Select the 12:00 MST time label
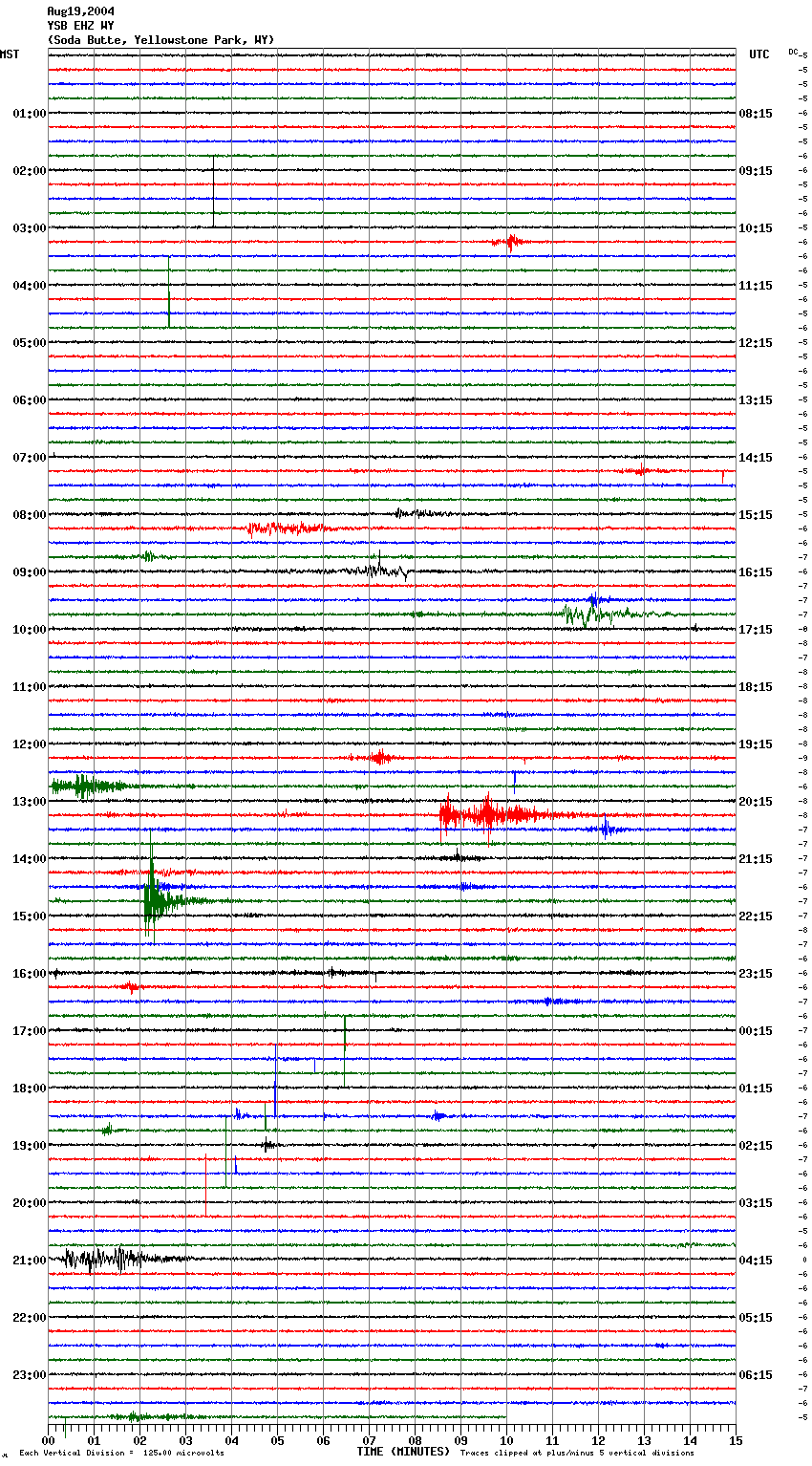This screenshot has width=812, height=1466. point(30,744)
